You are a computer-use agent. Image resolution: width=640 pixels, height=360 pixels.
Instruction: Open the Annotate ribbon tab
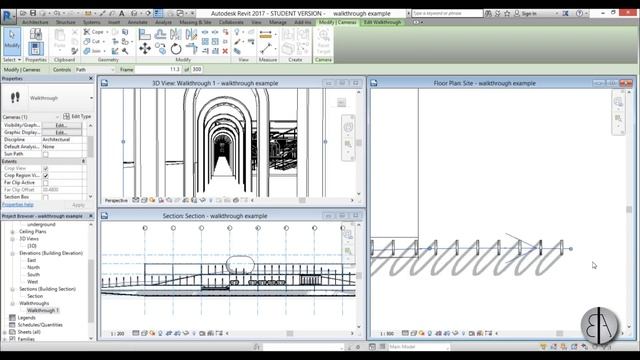[x=138, y=22]
